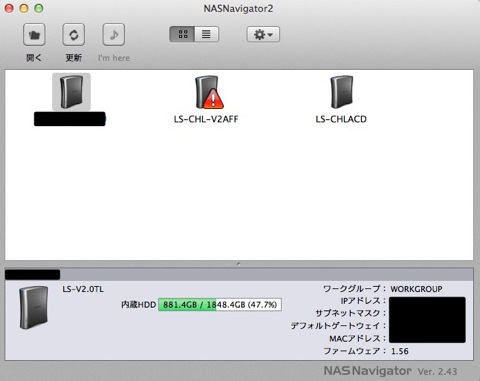Viewport: 480px width, 381px height.
Task: Click the LS-V2.0TL model name
Action: tap(83, 289)
